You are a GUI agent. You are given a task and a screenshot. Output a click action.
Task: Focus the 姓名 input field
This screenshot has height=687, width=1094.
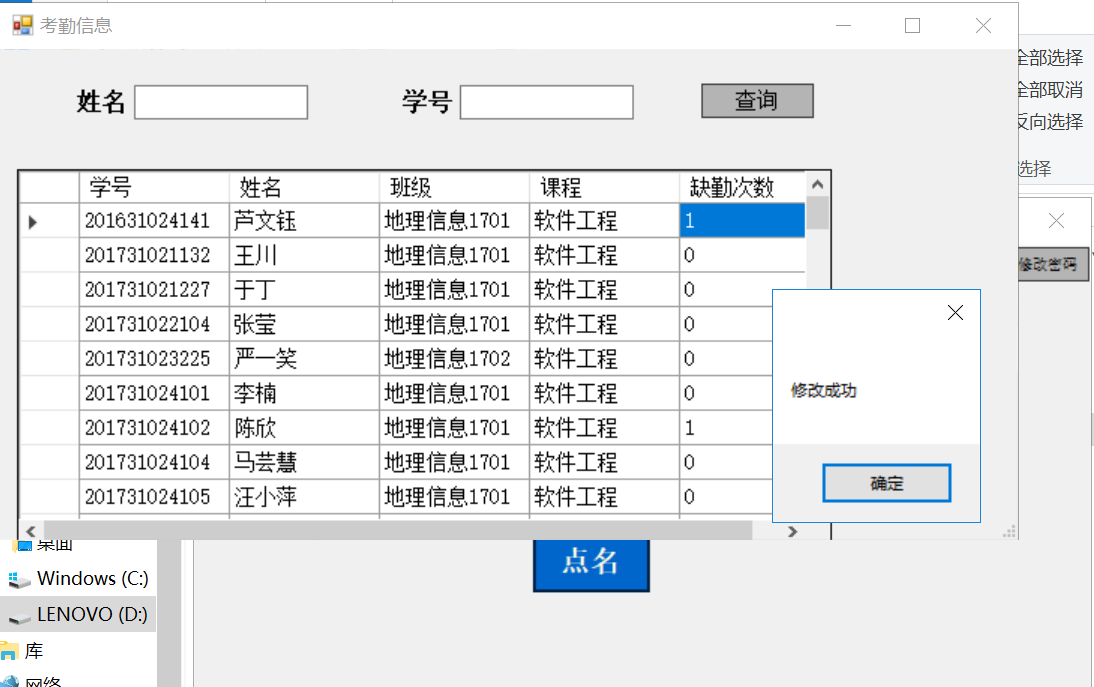pos(221,103)
